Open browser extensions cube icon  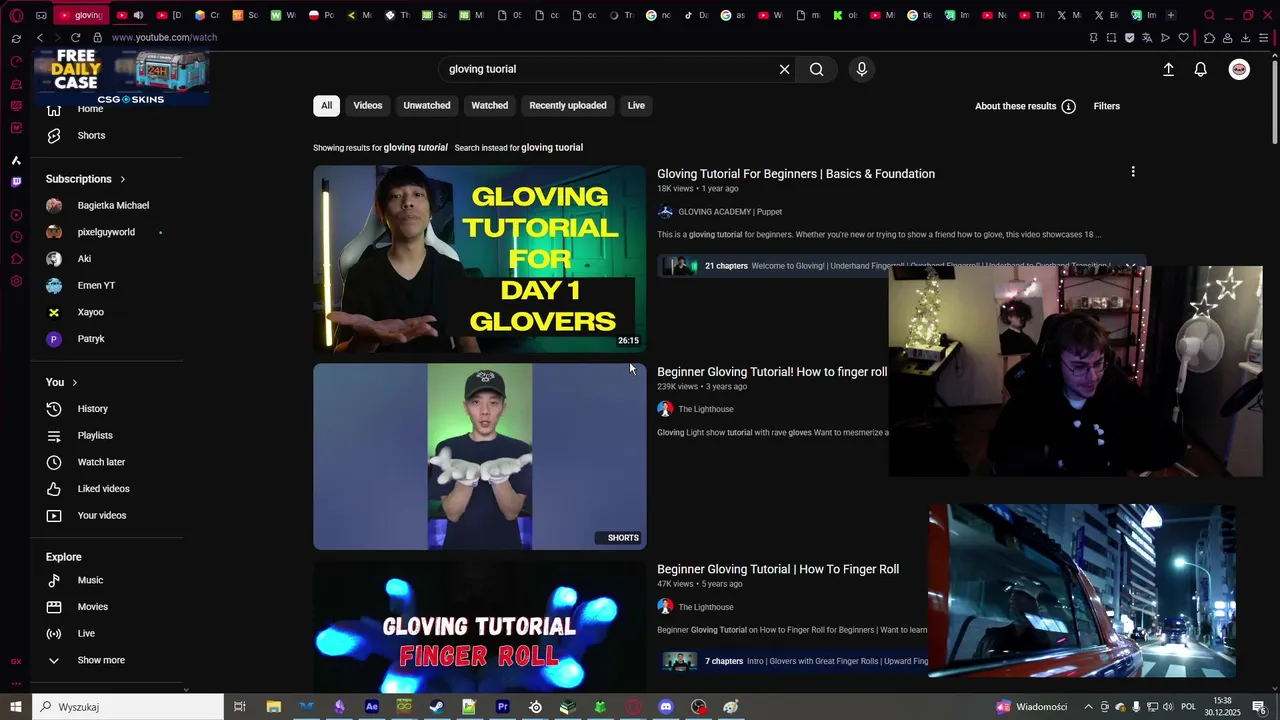(1209, 38)
